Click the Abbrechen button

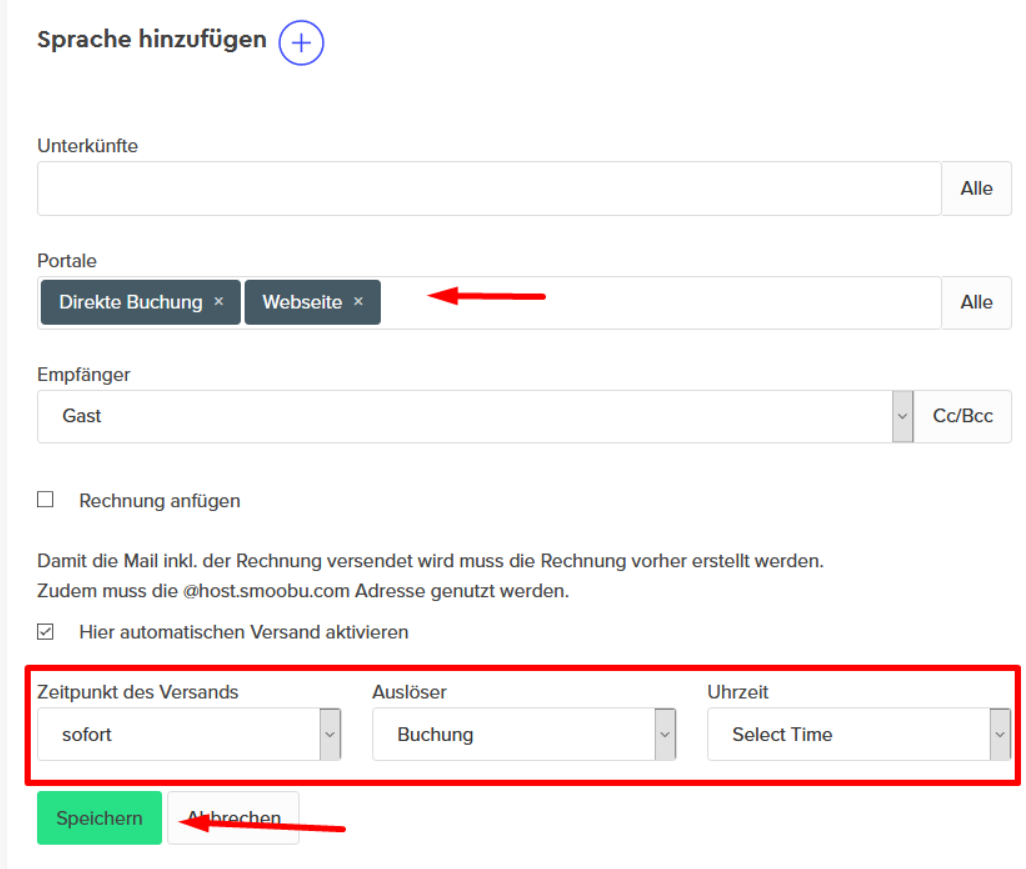click(x=234, y=818)
